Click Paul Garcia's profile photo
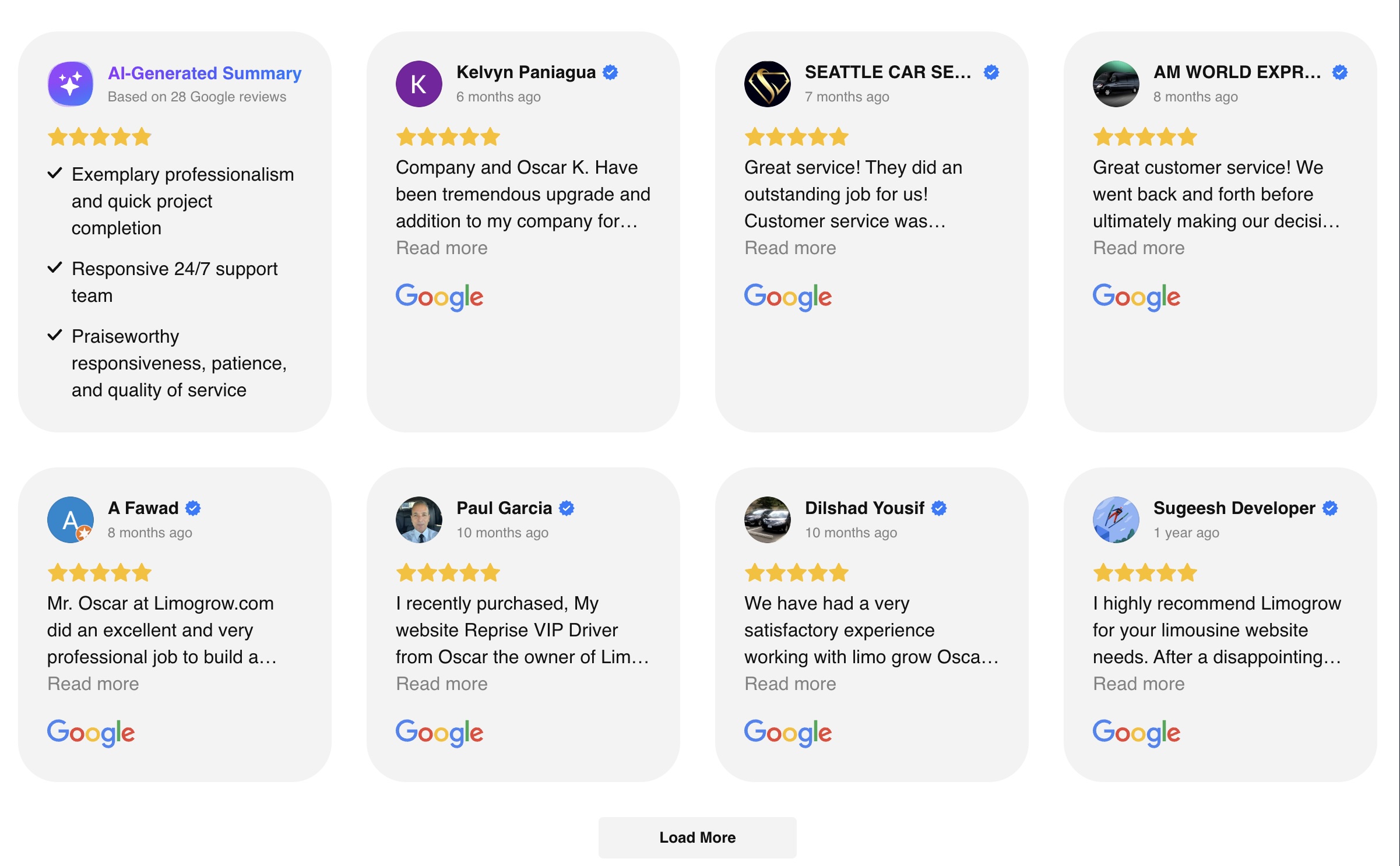This screenshot has height=866, width=1400. (418, 519)
